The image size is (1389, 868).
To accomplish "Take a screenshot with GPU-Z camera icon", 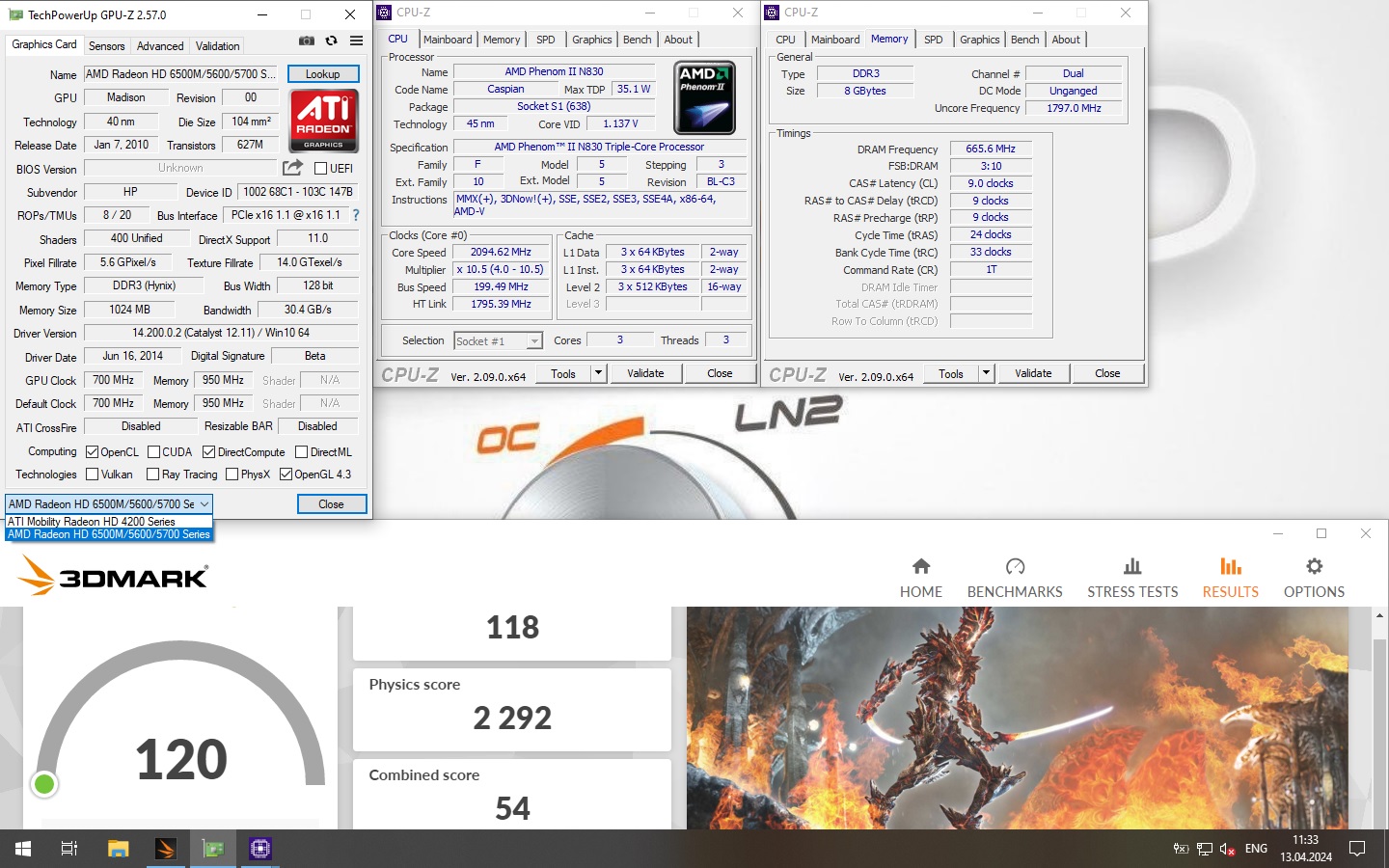I will pyautogui.click(x=306, y=41).
